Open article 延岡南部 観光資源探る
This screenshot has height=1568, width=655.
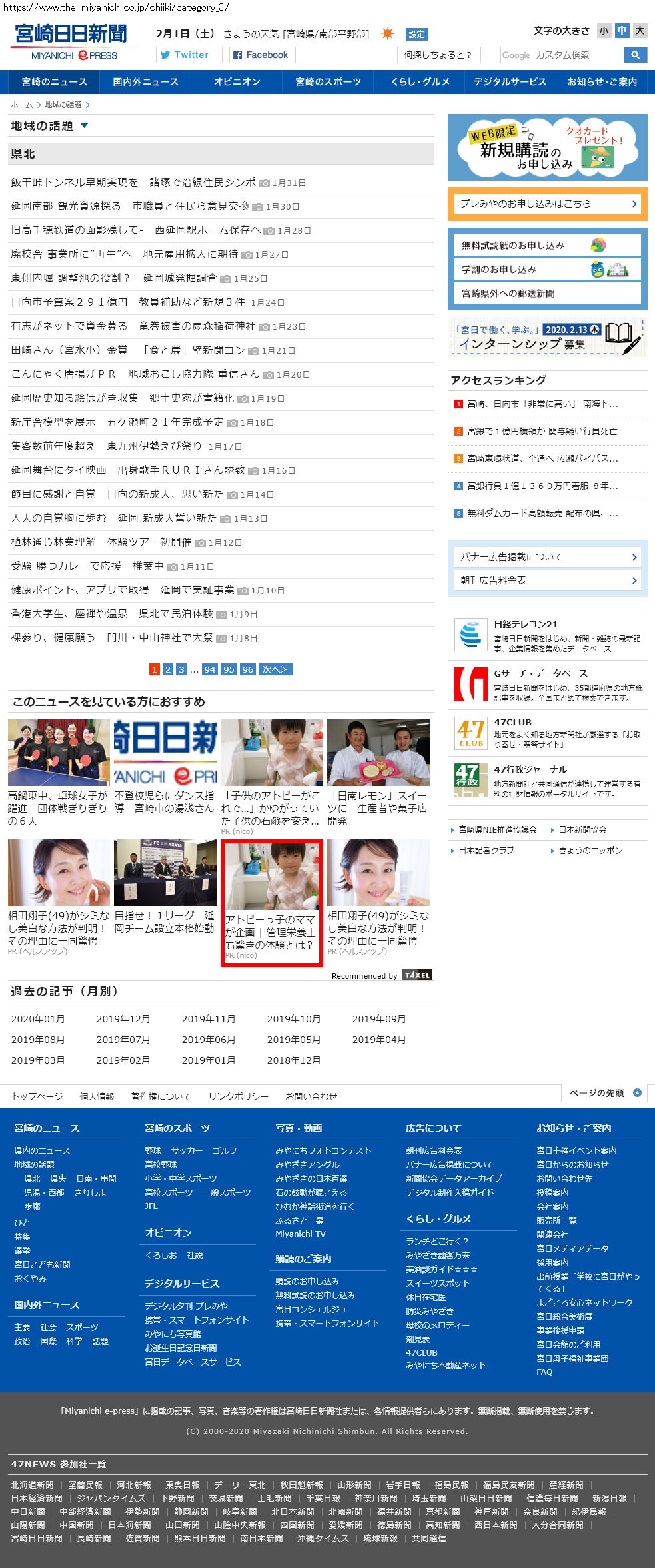[x=130, y=206]
